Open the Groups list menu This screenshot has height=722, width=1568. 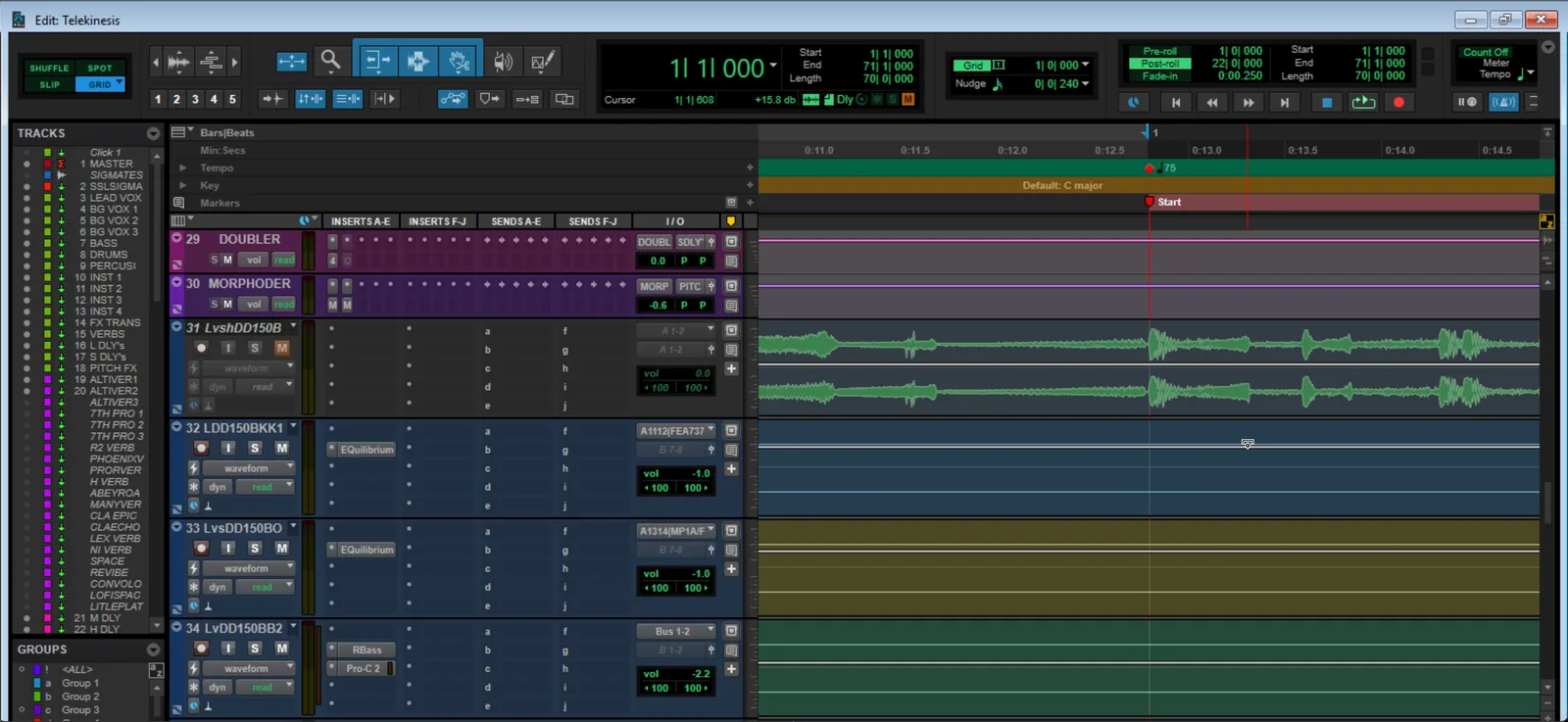click(x=153, y=650)
